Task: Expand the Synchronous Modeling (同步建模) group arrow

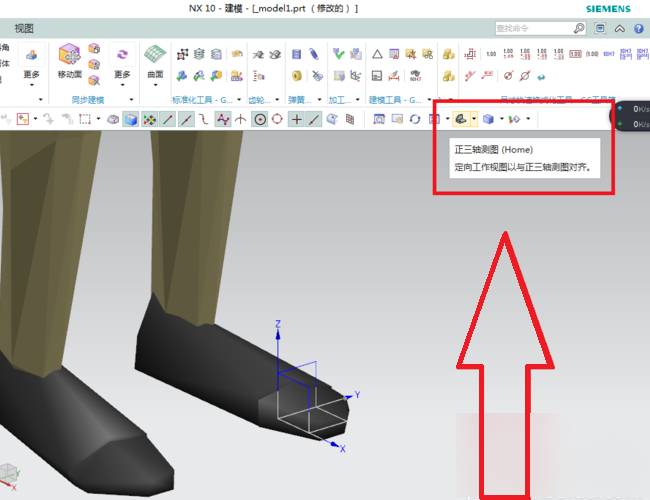Action: click(x=131, y=100)
